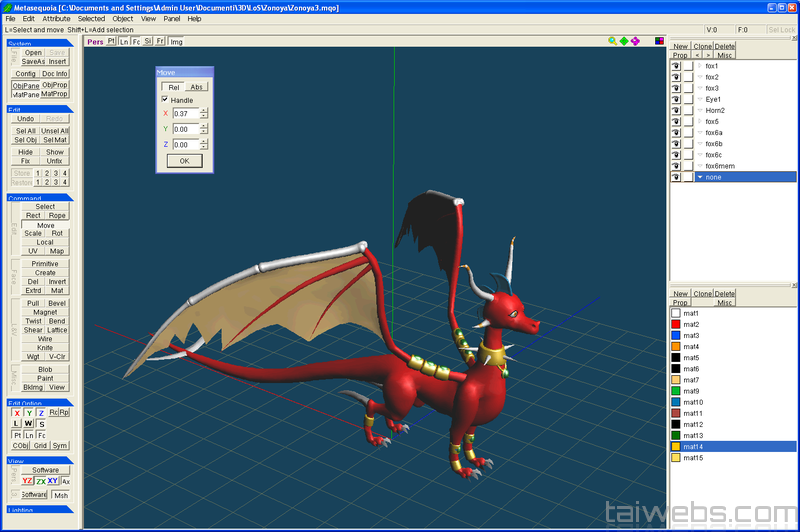Toggle the green Y axis edit option
This screenshot has height=532, width=800.
(29, 412)
